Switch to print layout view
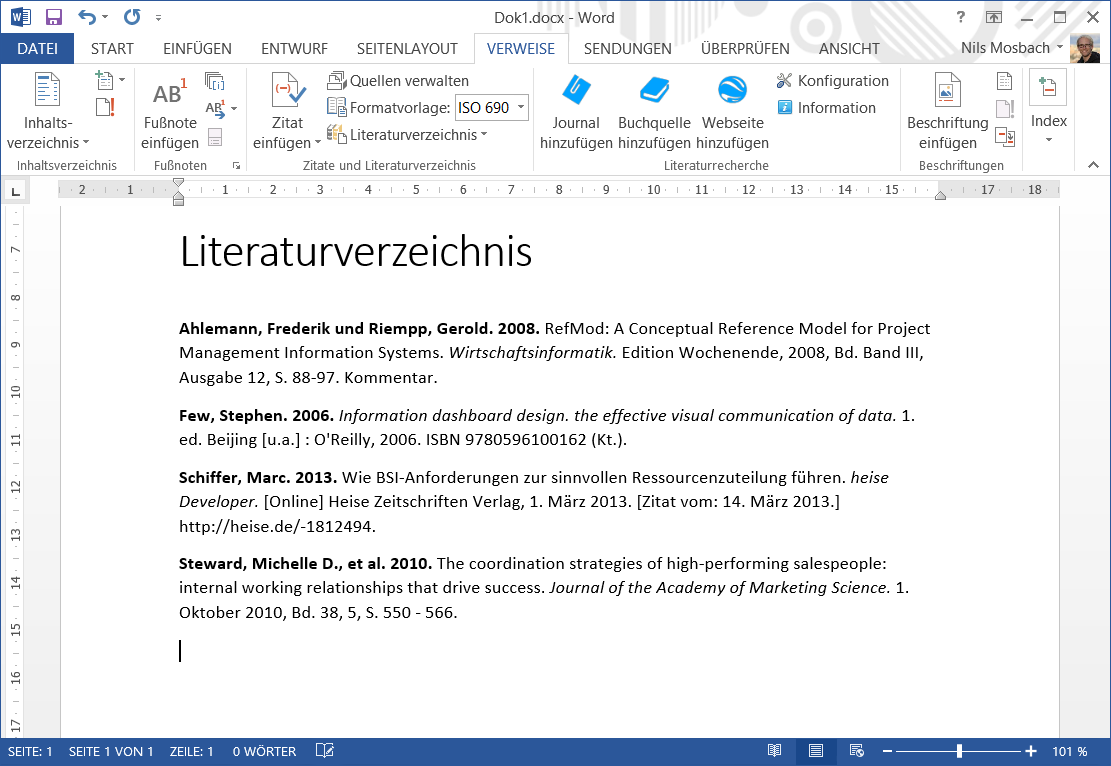 click(816, 751)
